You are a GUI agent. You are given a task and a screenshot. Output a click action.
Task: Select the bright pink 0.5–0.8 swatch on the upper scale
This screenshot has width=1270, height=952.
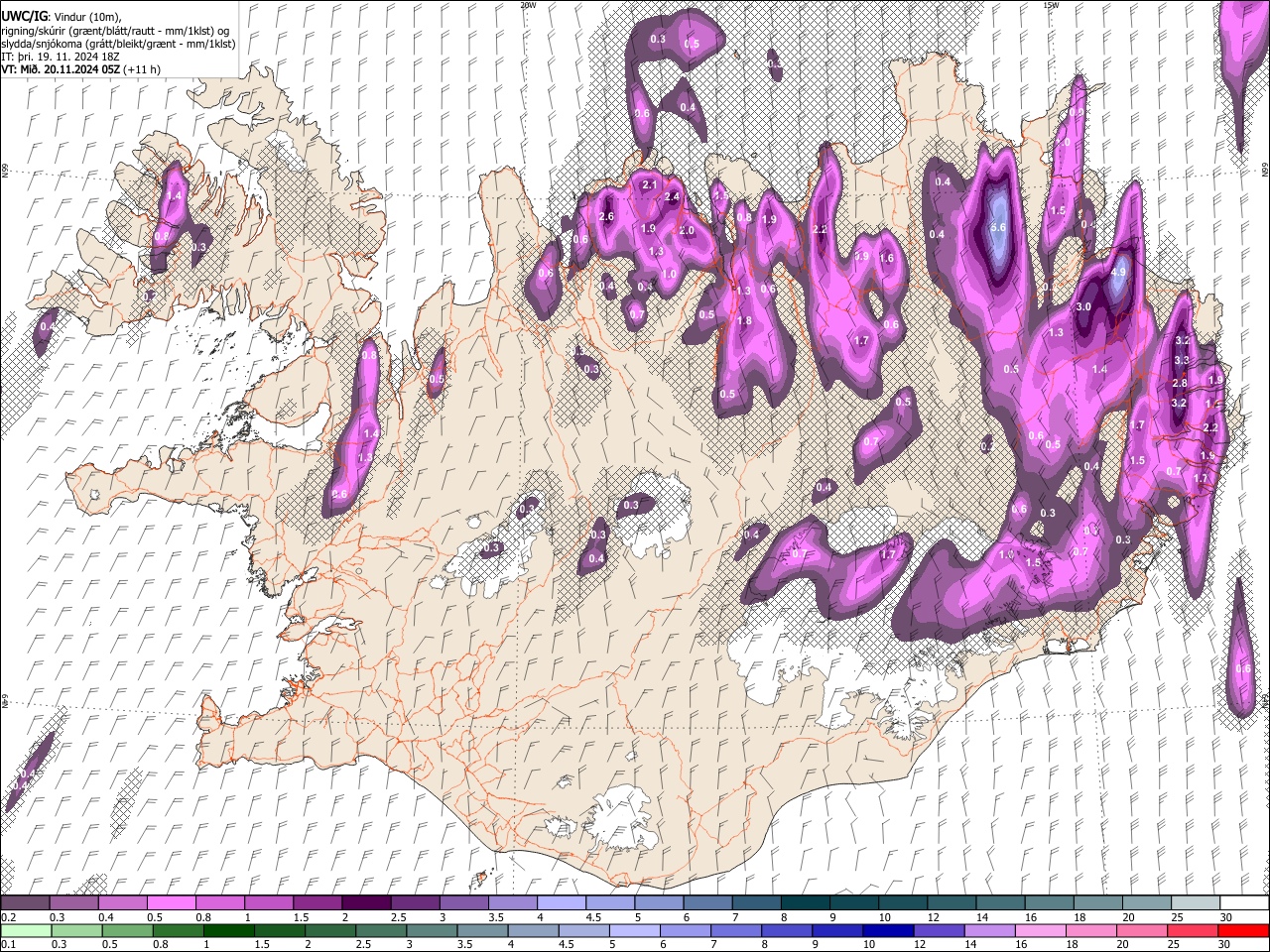coord(171,902)
